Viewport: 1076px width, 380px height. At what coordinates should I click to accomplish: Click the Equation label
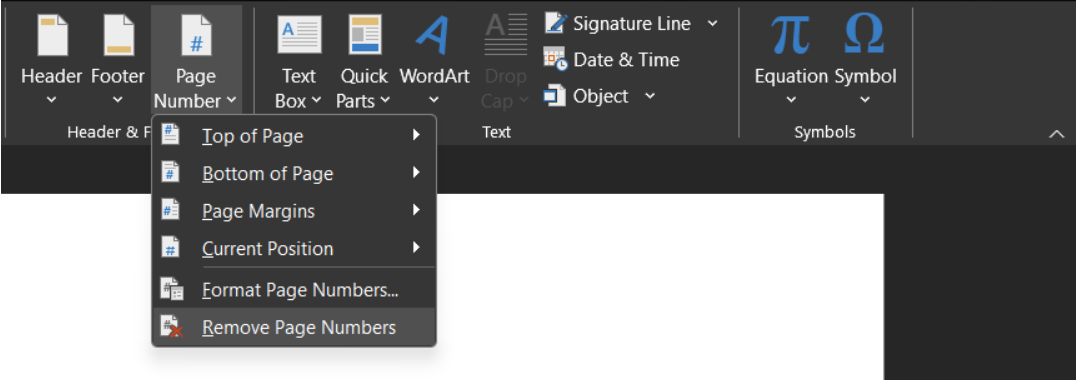791,76
